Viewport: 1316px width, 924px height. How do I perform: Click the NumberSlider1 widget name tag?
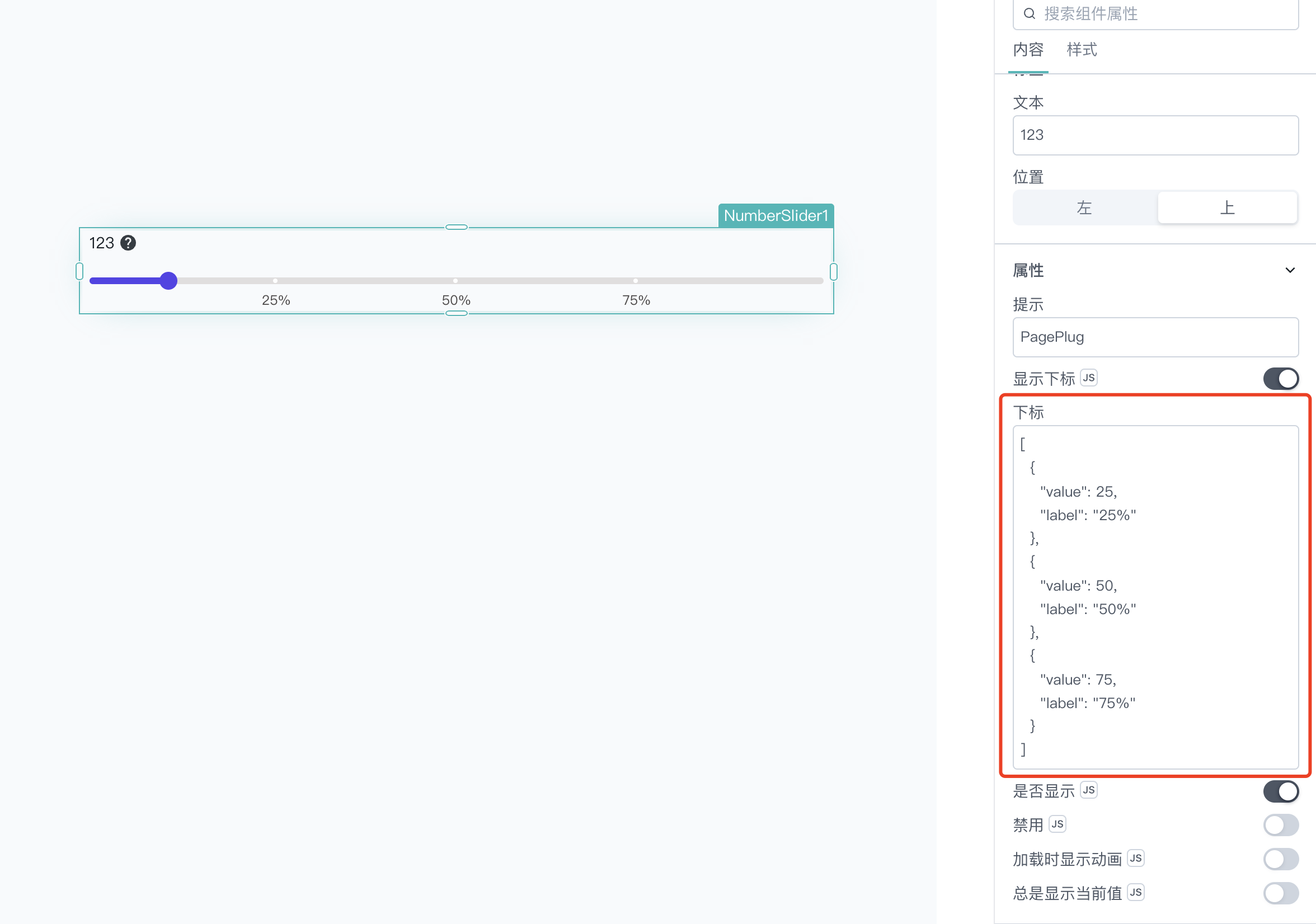775,215
